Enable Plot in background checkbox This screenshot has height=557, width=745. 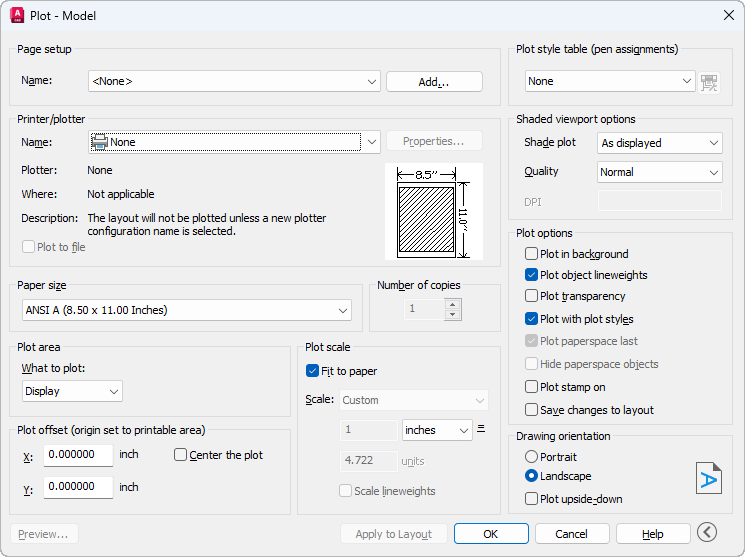[x=532, y=254]
